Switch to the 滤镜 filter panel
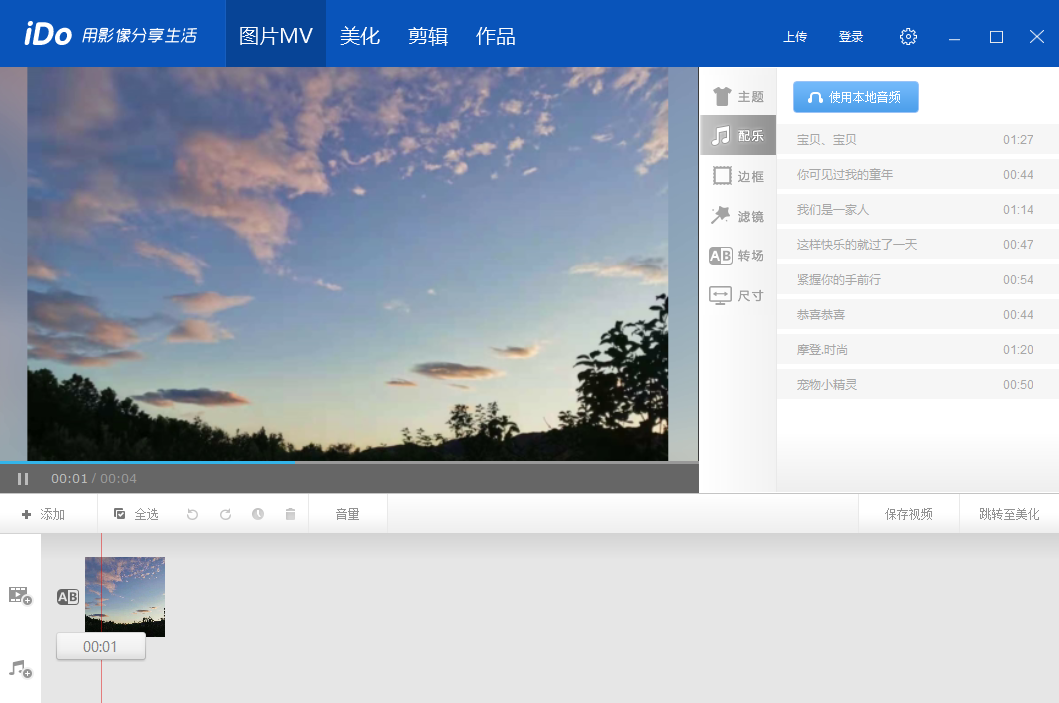1059x703 pixels. pyautogui.click(x=738, y=216)
